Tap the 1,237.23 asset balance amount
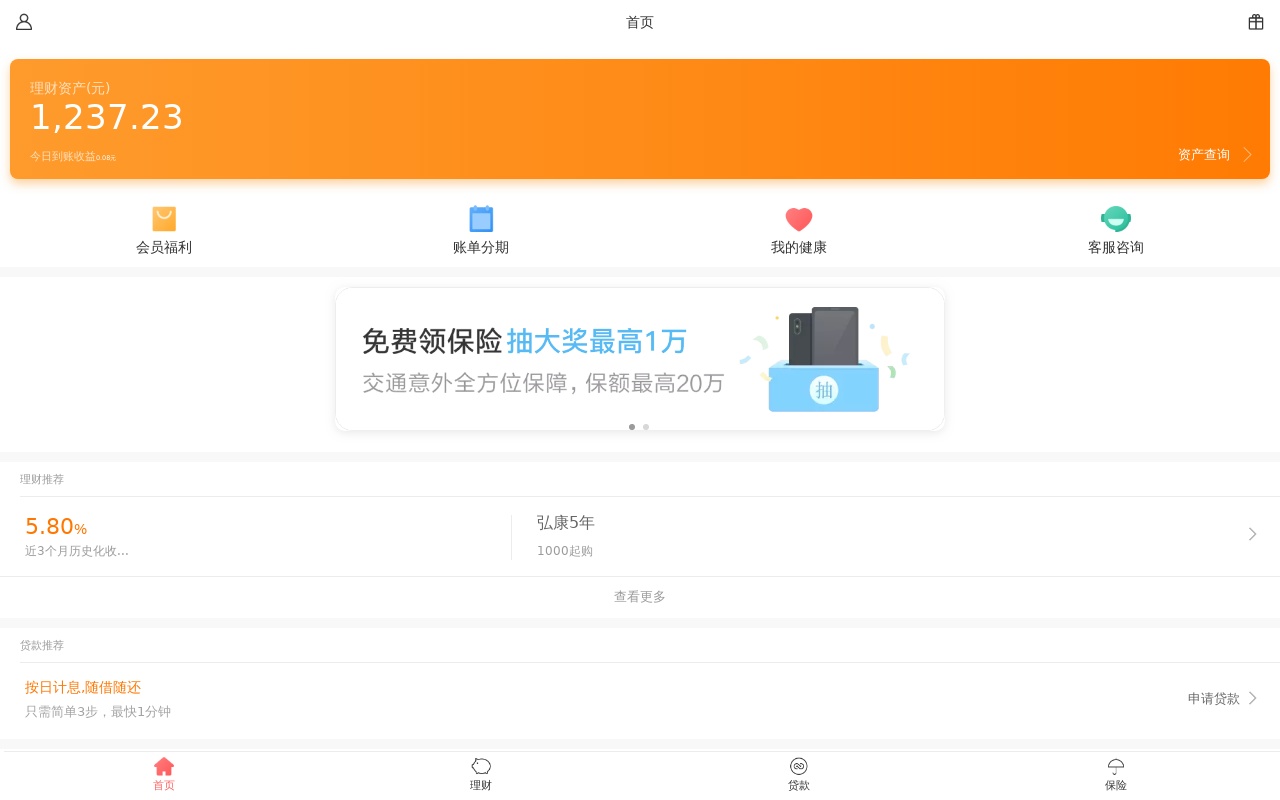 pyautogui.click(x=107, y=118)
